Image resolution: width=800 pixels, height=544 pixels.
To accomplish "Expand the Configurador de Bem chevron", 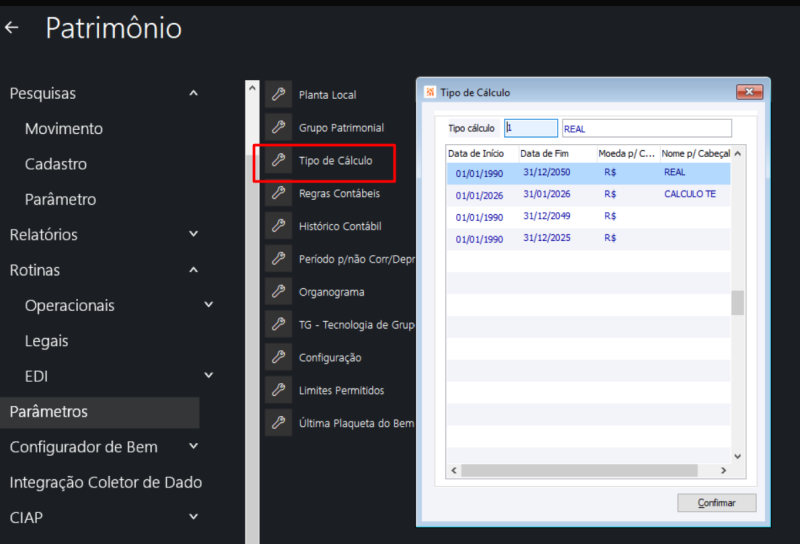I will click(193, 446).
